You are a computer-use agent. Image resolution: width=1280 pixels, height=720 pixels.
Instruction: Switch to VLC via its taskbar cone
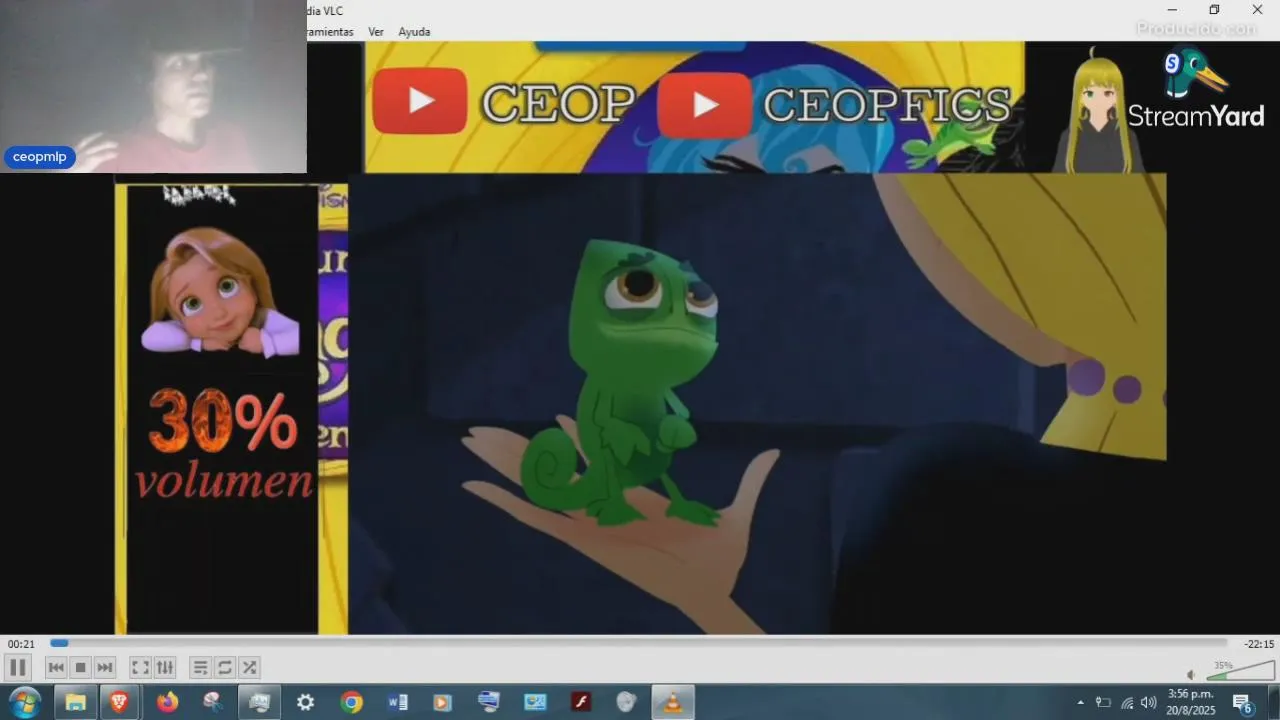[673, 702]
